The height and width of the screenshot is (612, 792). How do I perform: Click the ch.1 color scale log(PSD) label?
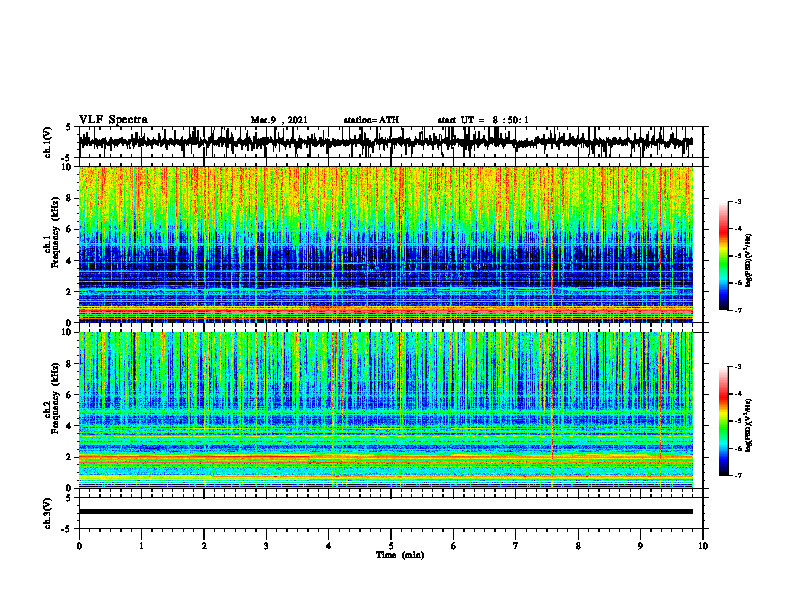coord(749,260)
